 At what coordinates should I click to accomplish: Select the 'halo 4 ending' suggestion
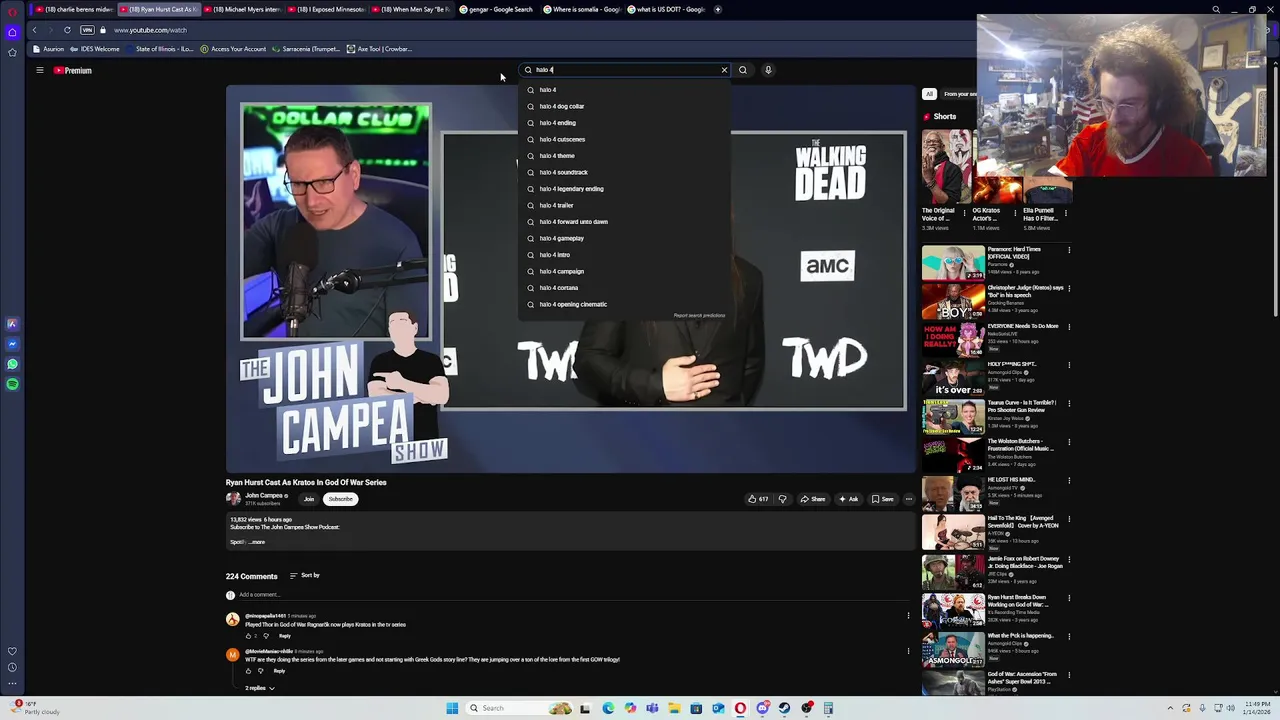625,123
